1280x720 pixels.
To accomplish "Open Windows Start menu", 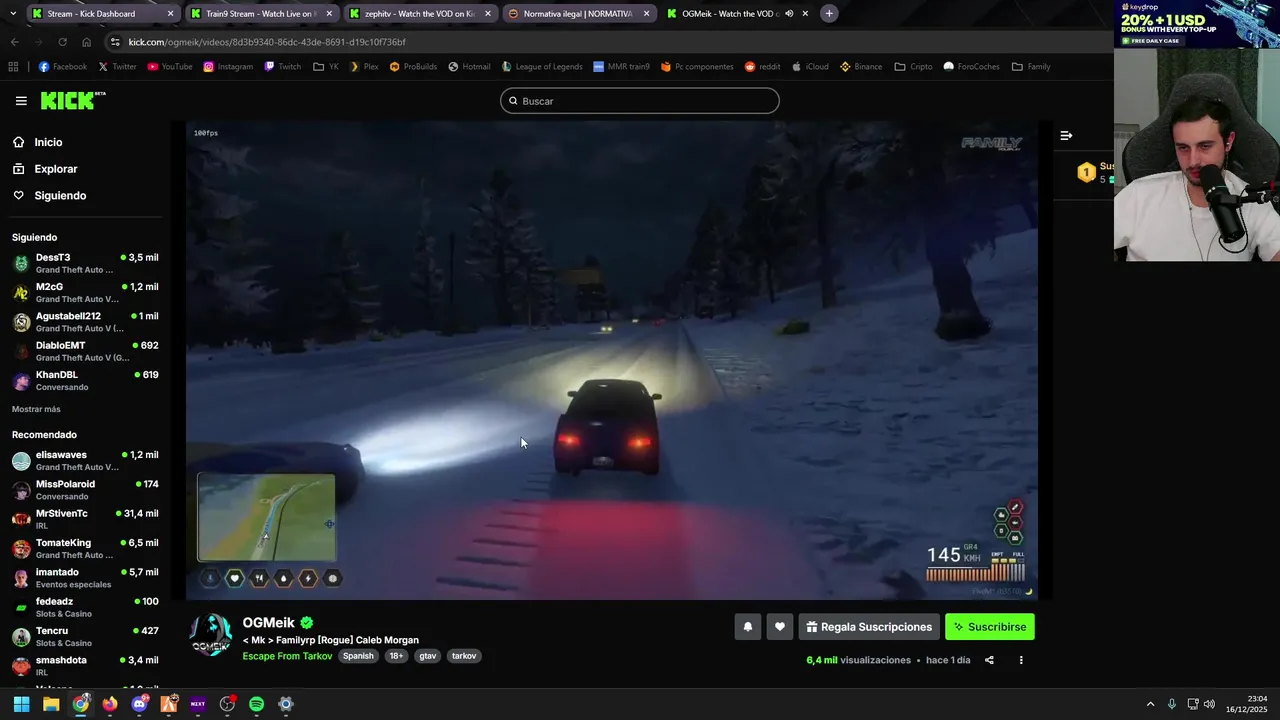I will (21, 704).
